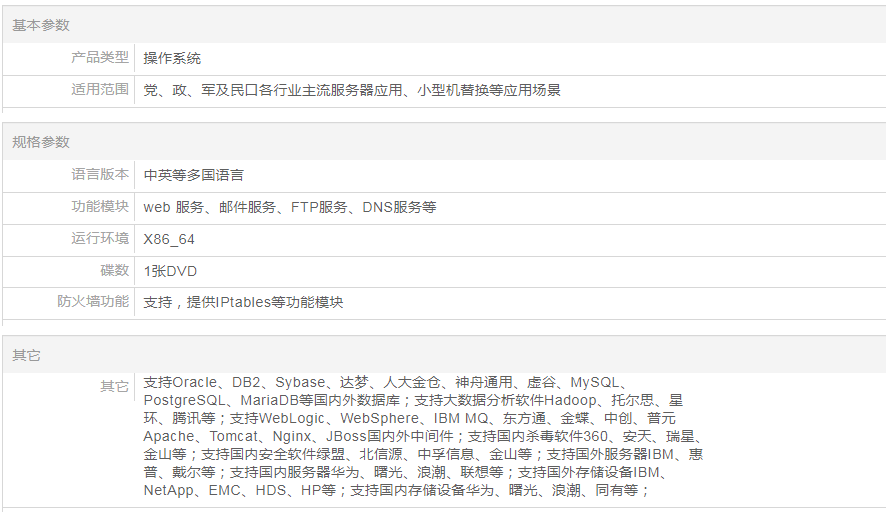Select the 防火墙功能 row label

[93, 301]
